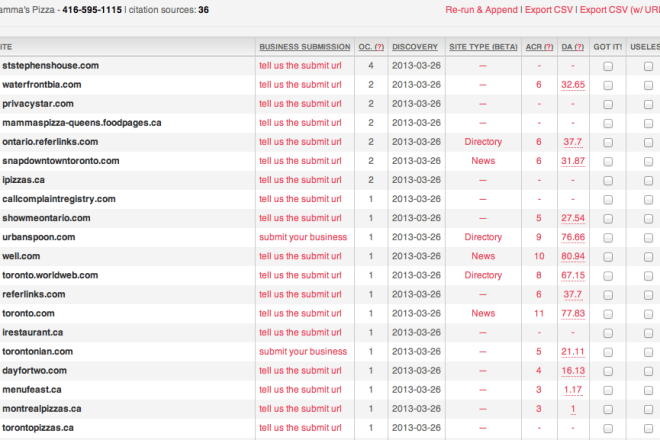Click DA value 77.83 for toronto.com
Screen dimensions: 660x440
point(573,313)
